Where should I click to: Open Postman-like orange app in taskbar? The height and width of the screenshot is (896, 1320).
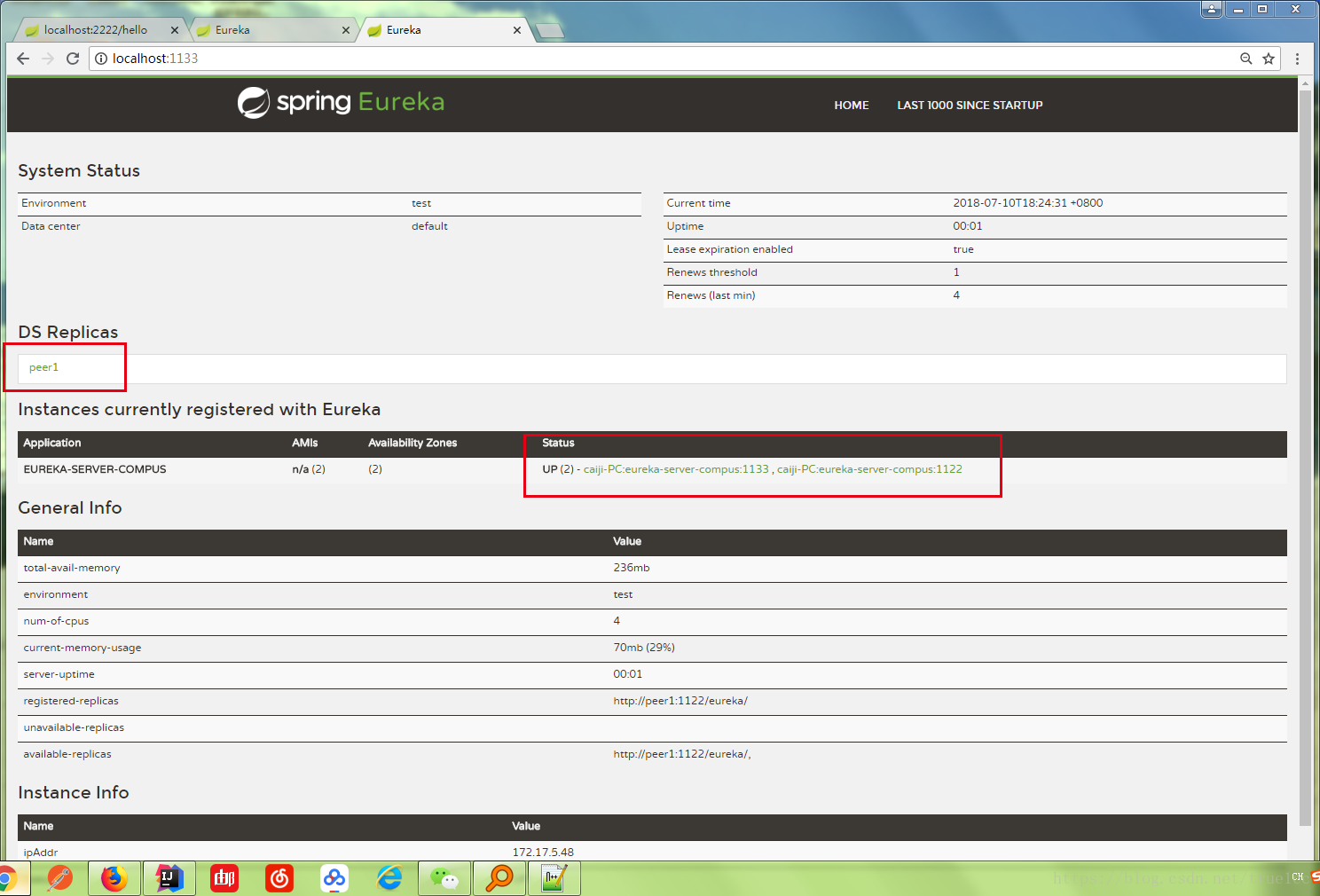pyautogui.click(x=59, y=878)
